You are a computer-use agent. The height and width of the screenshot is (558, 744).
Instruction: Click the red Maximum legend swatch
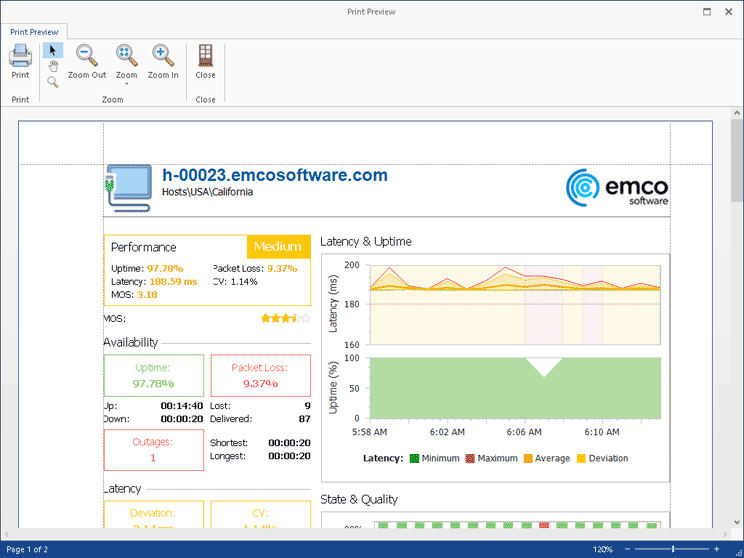pos(470,458)
